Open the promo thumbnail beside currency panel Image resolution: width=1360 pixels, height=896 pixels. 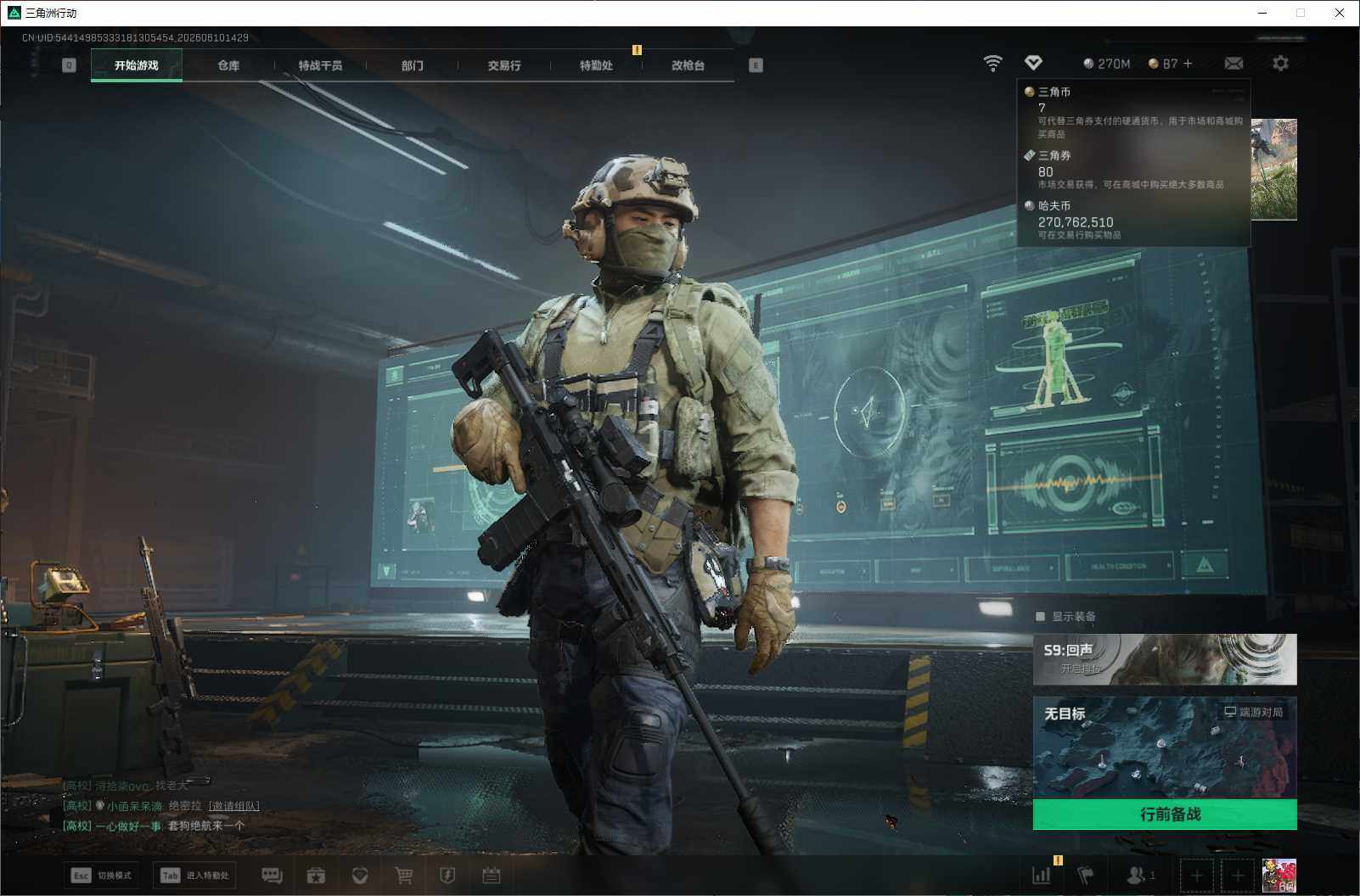[x=1273, y=170]
